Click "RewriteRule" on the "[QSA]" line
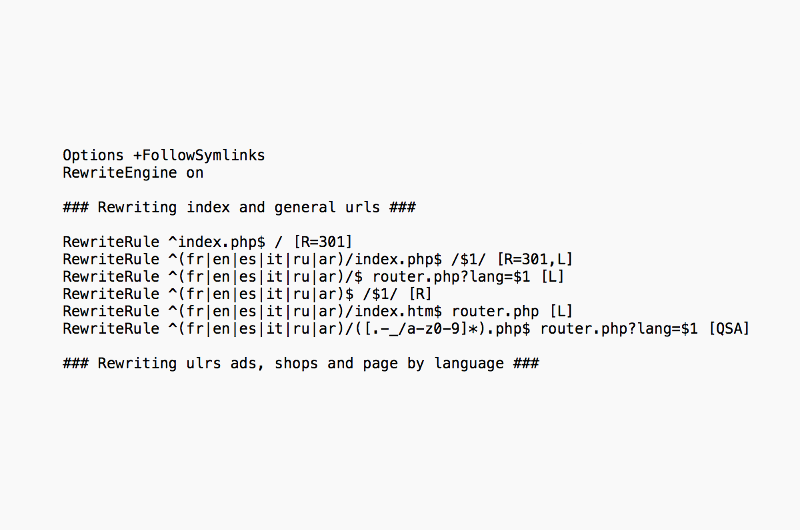This screenshot has width=800, height=530. tap(111, 328)
